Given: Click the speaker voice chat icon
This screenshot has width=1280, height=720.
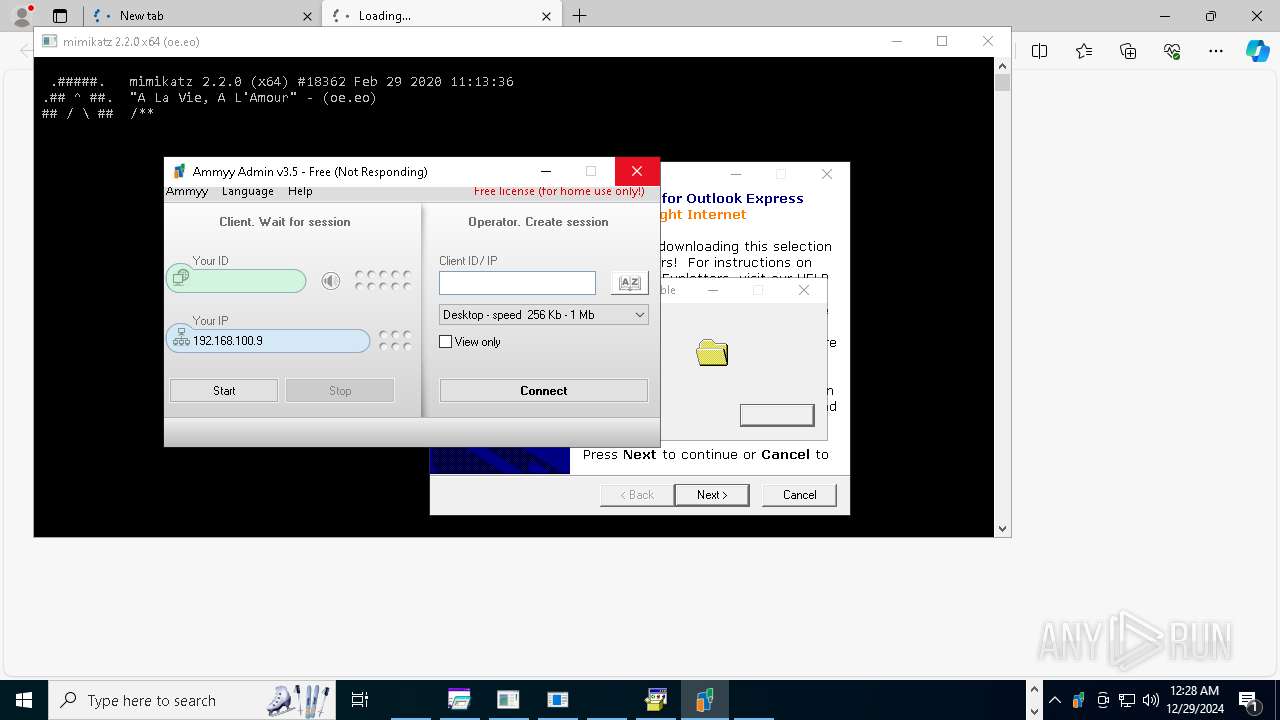Looking at the screenshot, I should tap(331, 281).
